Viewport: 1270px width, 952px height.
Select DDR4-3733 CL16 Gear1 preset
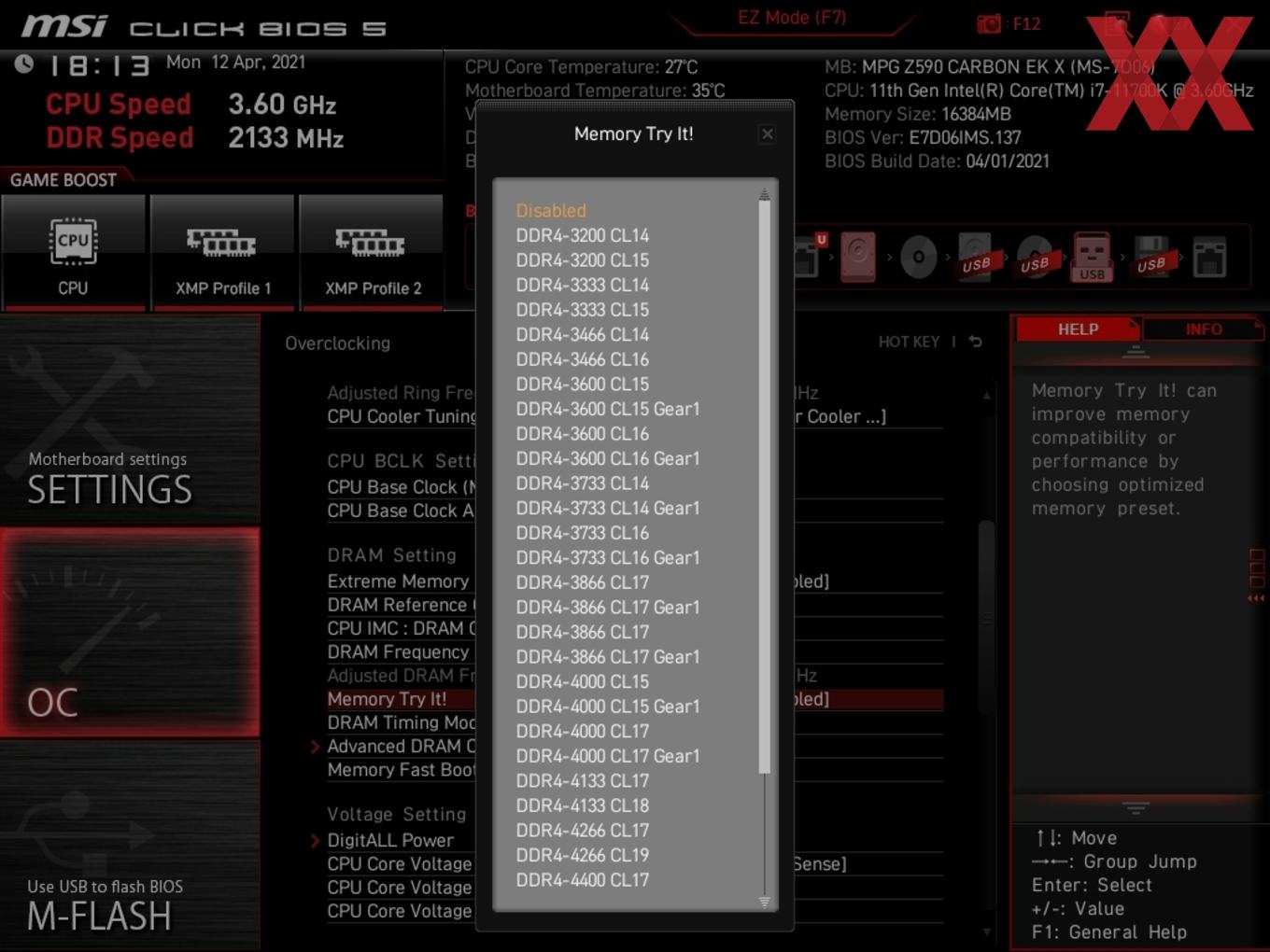click(x=608, y=557)
